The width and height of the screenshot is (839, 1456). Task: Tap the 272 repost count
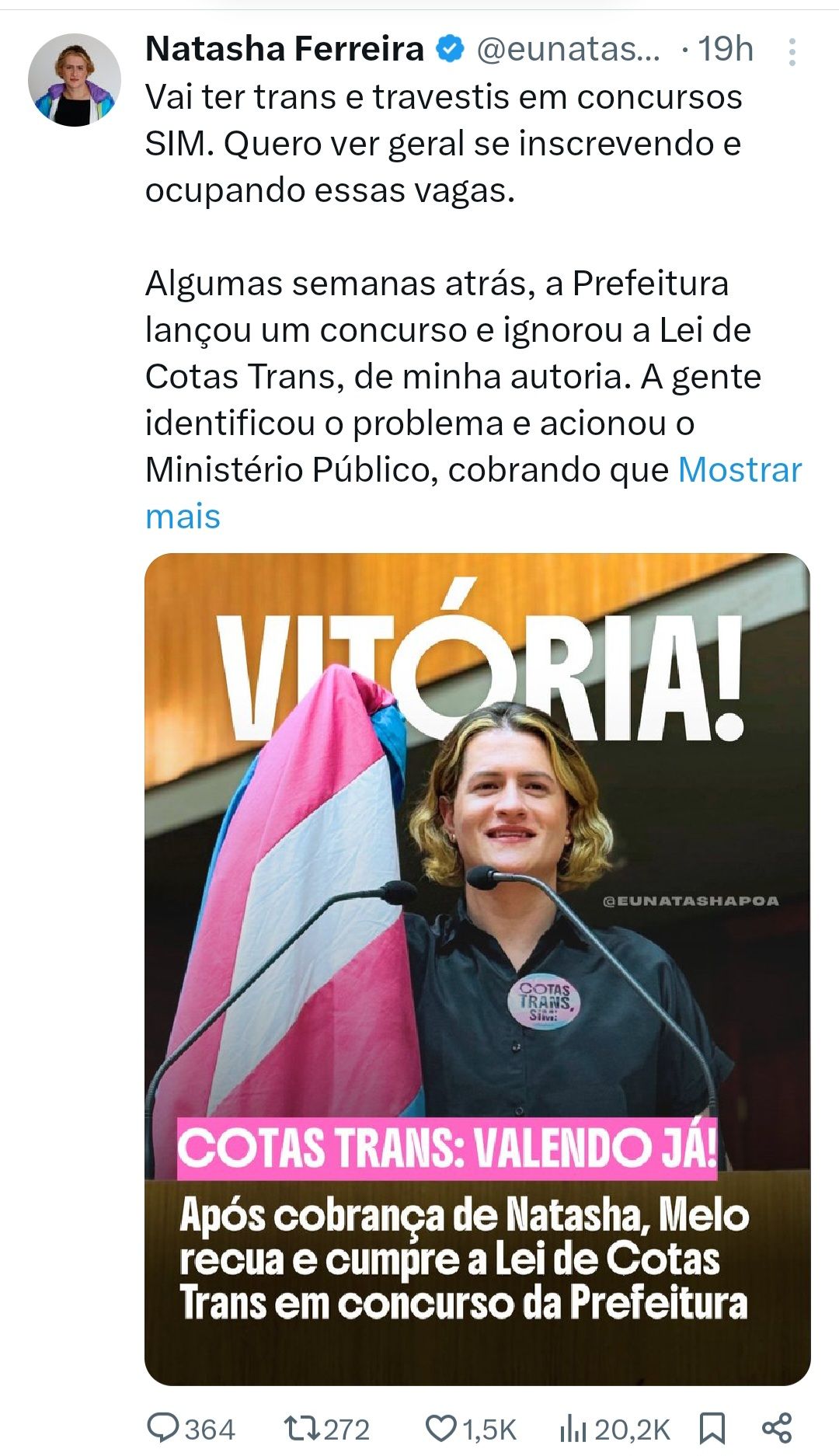[346, 1430]
